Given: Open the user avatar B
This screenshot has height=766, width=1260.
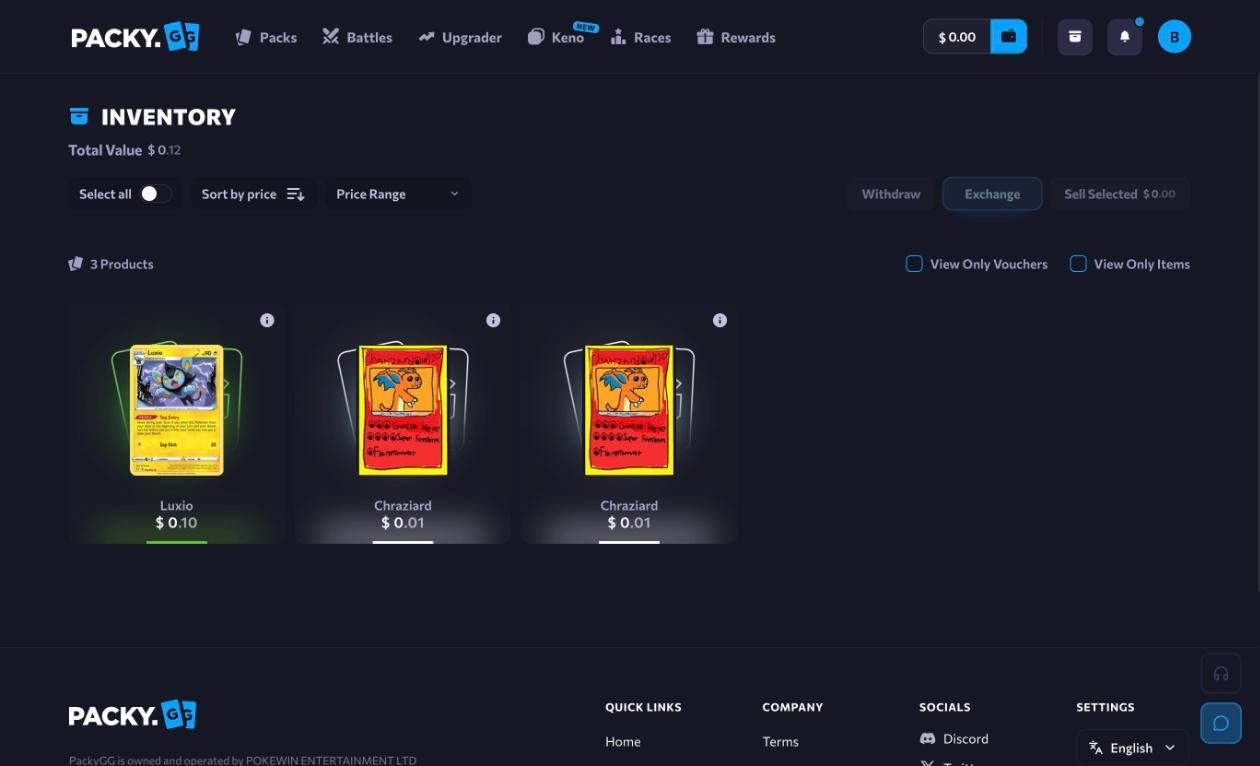Looking at the screenshot, I should pyautogui.click(x=1174, y=37).
